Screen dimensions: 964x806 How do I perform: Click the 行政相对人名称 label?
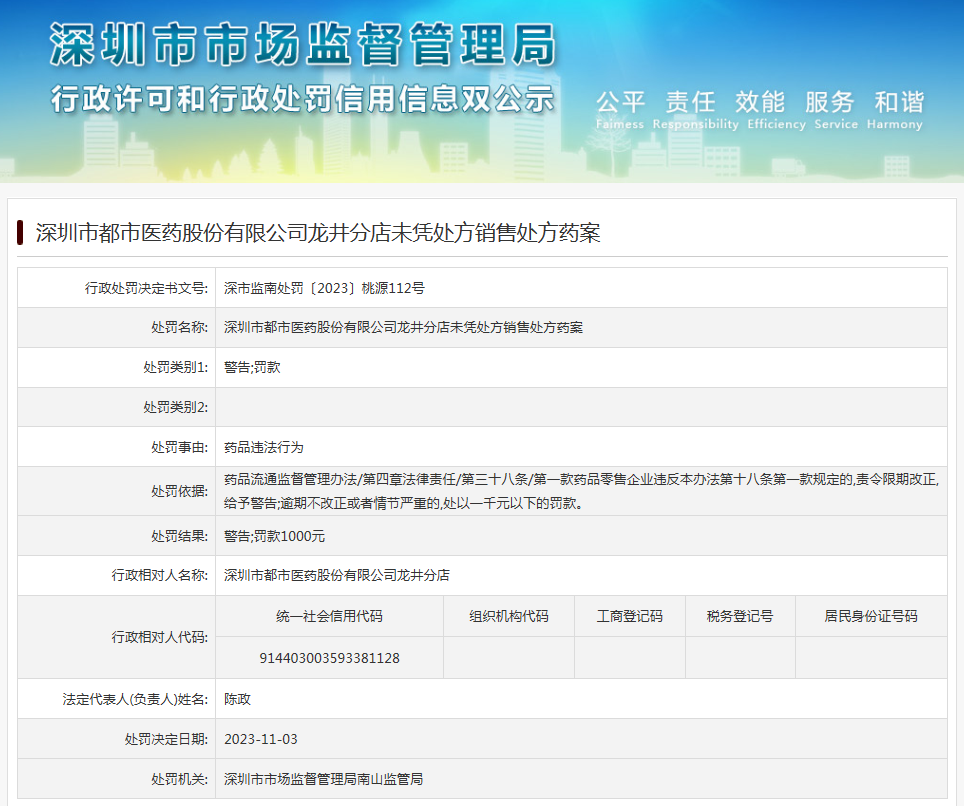coord(160,575)
